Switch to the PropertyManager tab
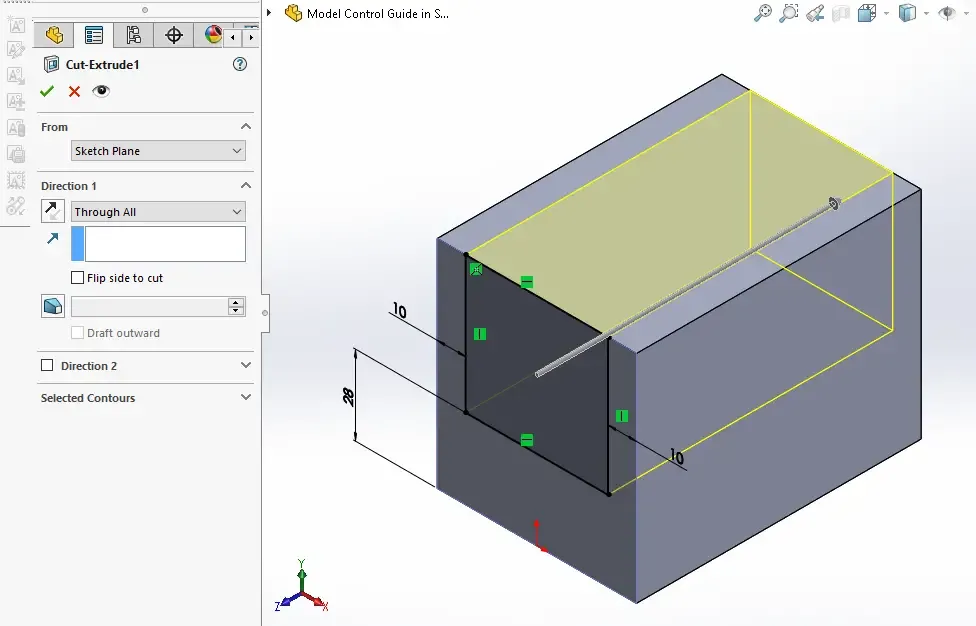Image resolution: width=976 pixels, height=626 pixels. (x=94, y=35)
